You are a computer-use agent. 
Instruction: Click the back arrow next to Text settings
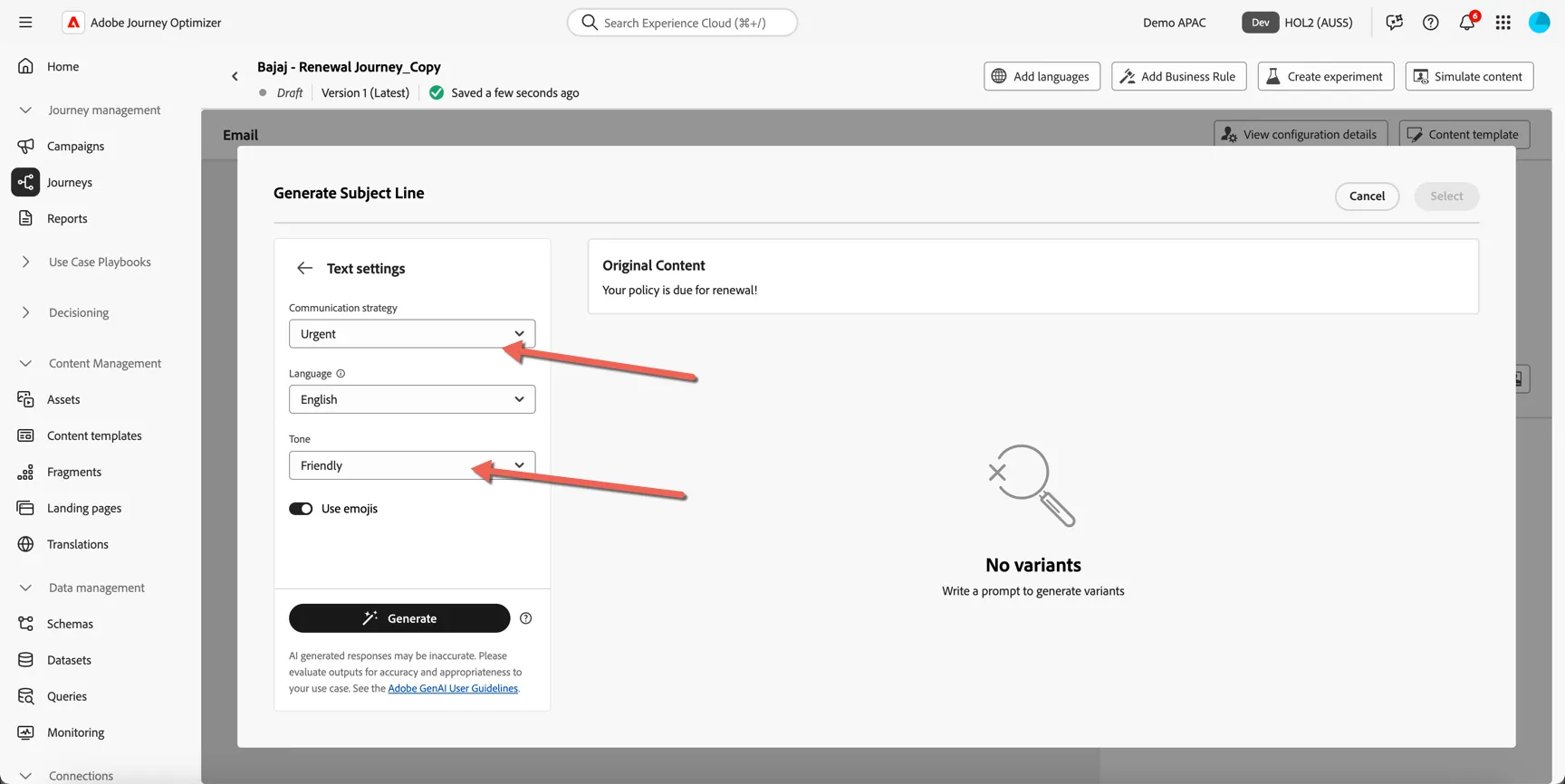(x=304, y=269)
